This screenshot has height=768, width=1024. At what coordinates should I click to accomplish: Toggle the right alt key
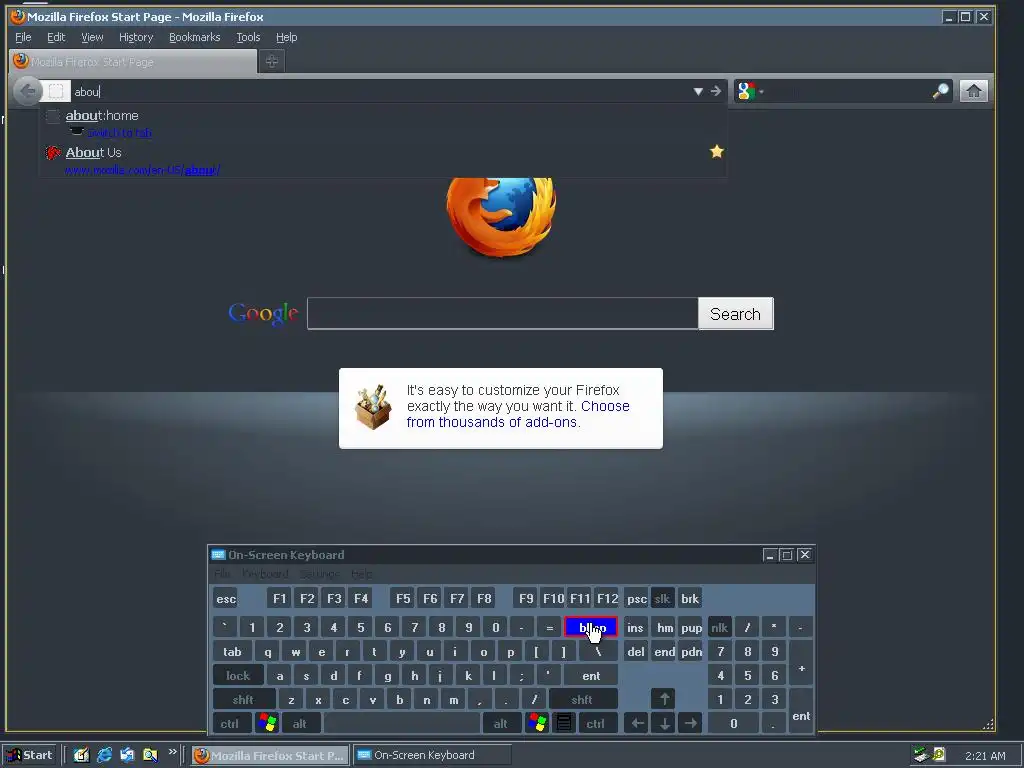[501, 724]
